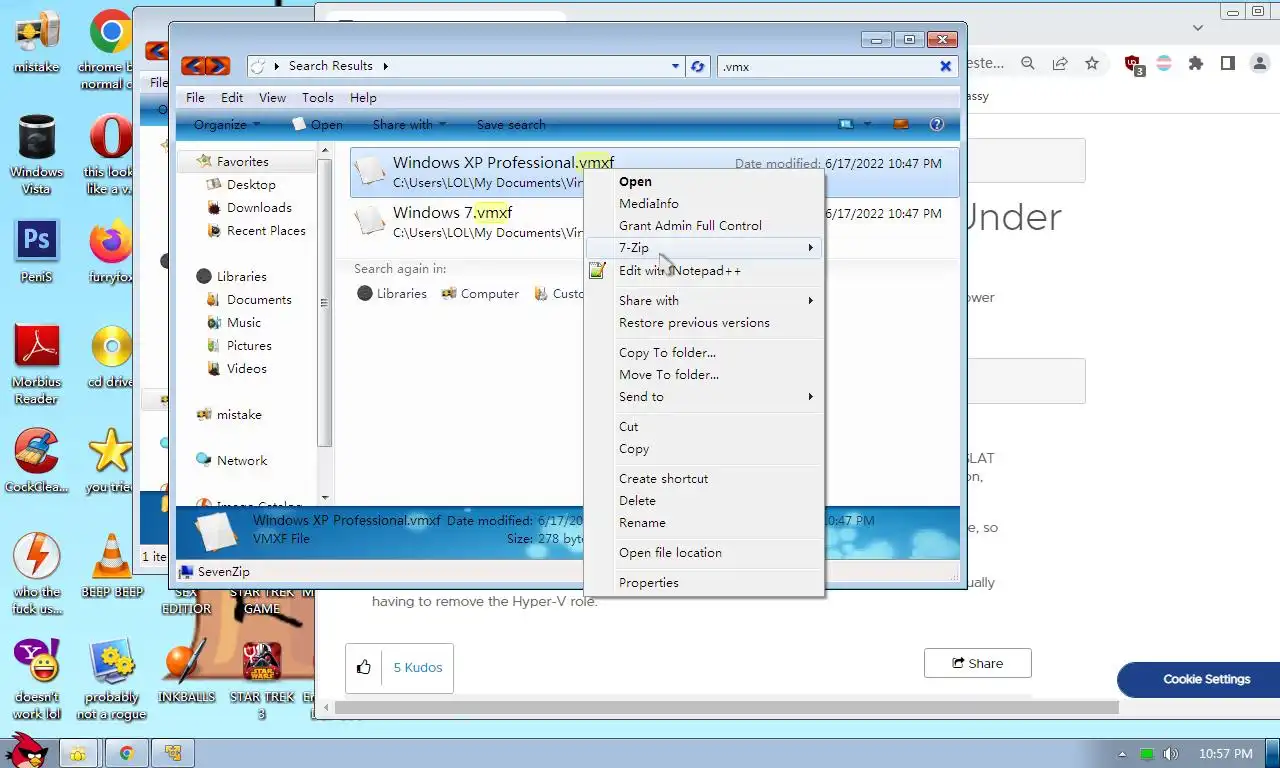Screen dimensions: 1280x768
Task: Open the cd drive desktop icon
Action: point(111,346)
